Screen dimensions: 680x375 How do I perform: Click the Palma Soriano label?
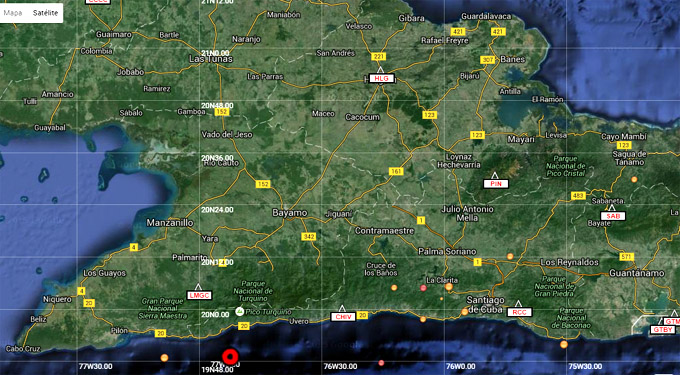[x=447, y=251]
